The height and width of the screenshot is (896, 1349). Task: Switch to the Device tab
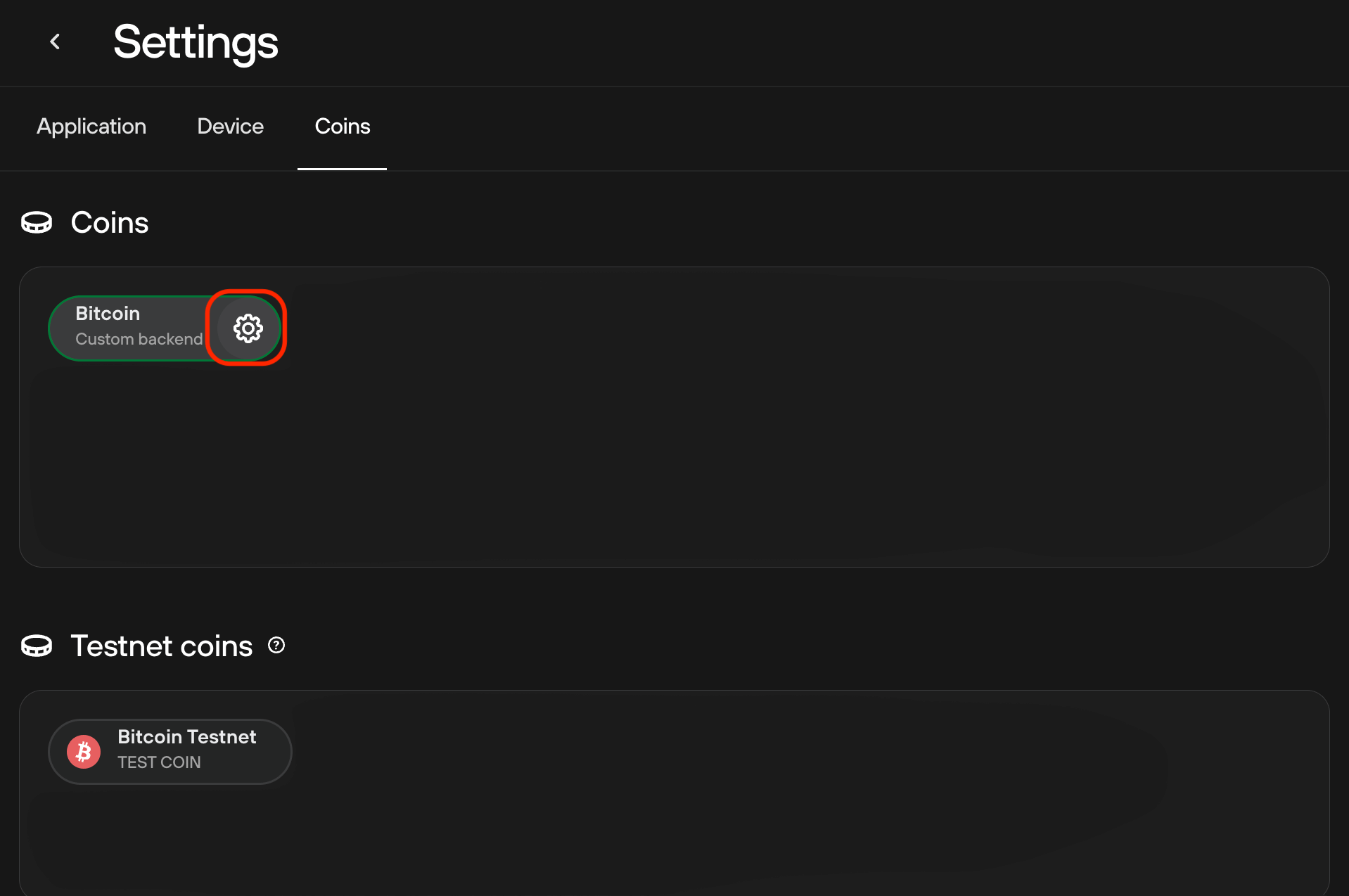pyautogui.click(x=230, y=127)
